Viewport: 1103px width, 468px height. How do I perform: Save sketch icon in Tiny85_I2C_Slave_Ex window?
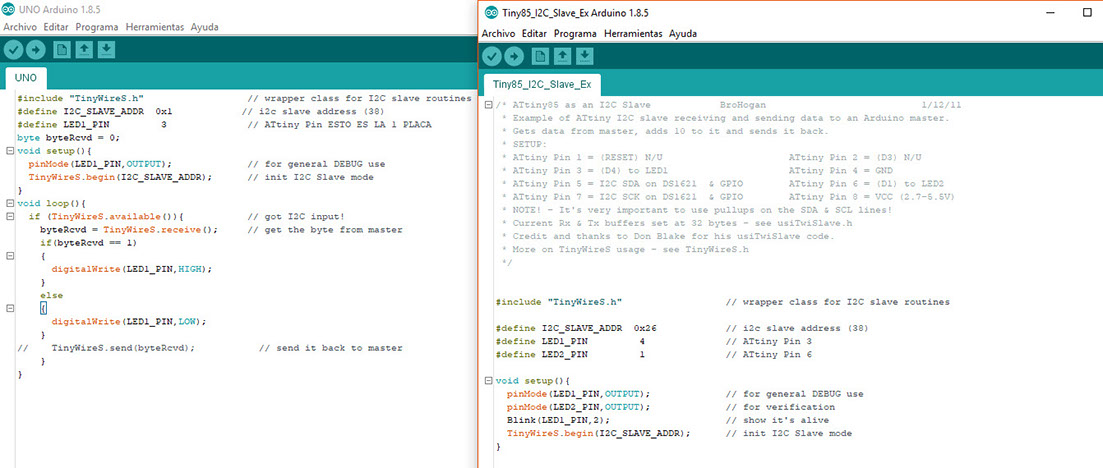tap(585, 56)
